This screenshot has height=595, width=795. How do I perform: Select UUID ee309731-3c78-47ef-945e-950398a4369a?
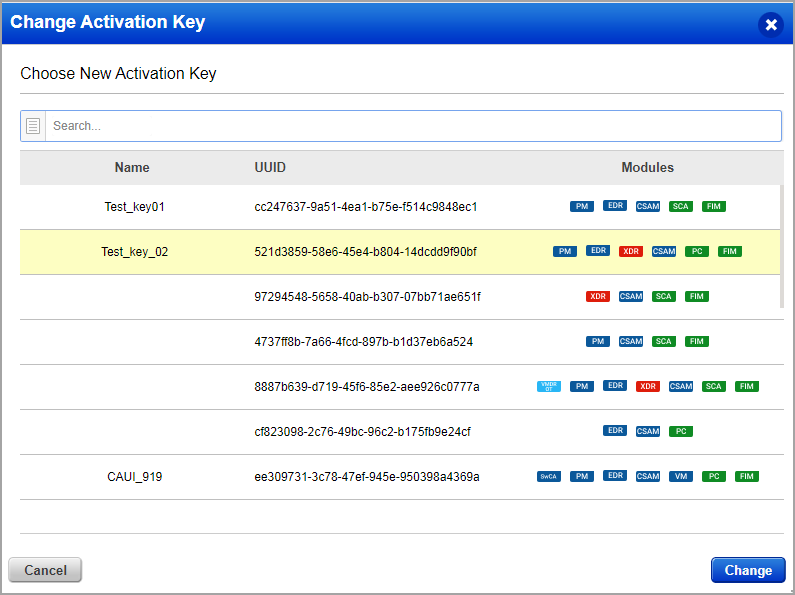pos(367,477)
